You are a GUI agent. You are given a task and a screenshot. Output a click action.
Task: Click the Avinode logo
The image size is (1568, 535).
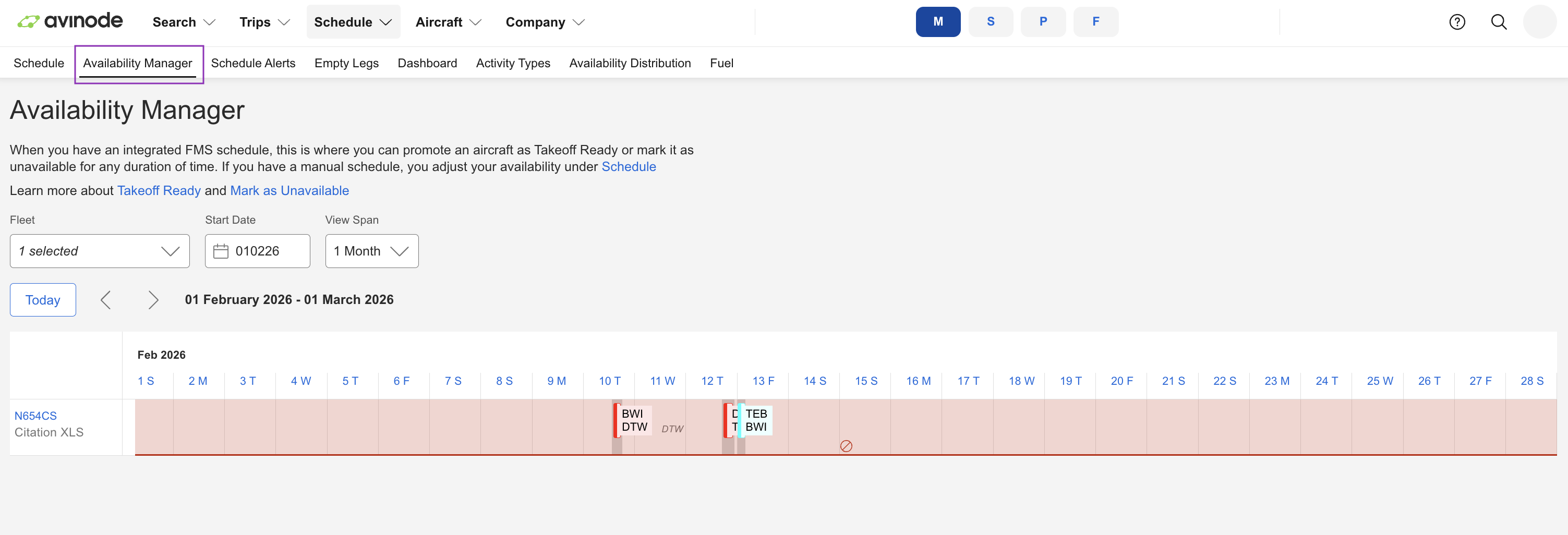(x=70, y=20)
